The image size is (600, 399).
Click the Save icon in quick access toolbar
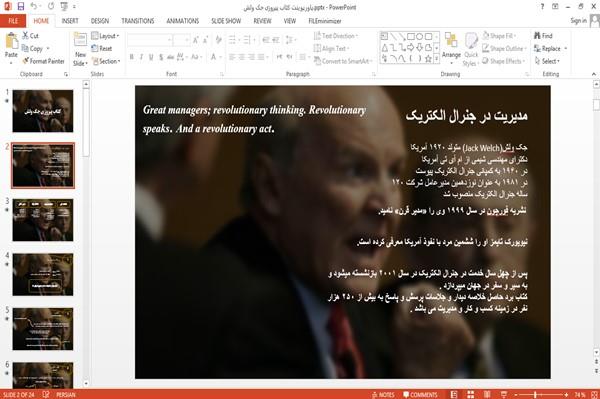(x=21, y=7)
